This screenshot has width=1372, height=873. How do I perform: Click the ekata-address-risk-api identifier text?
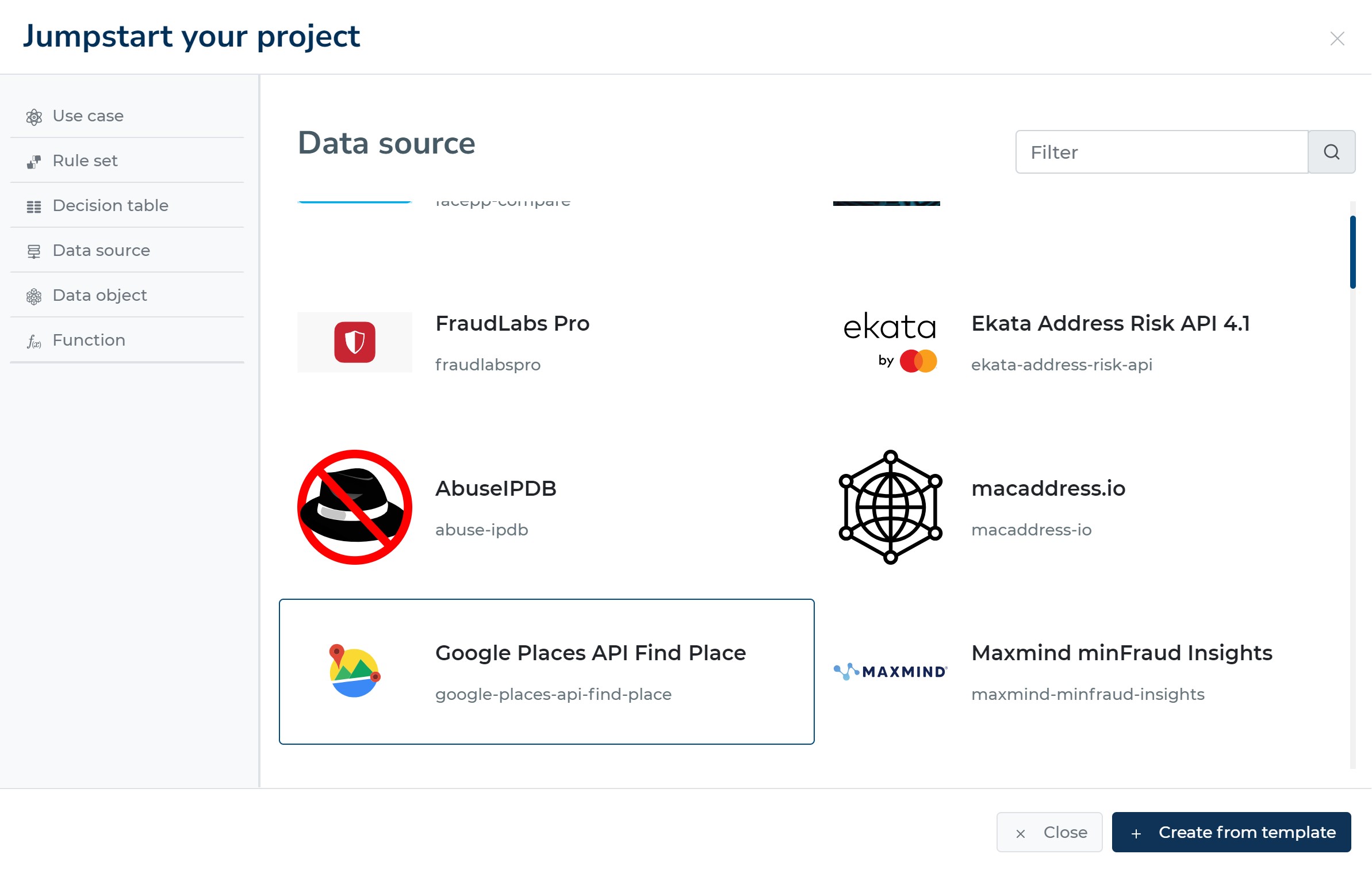1061,365
